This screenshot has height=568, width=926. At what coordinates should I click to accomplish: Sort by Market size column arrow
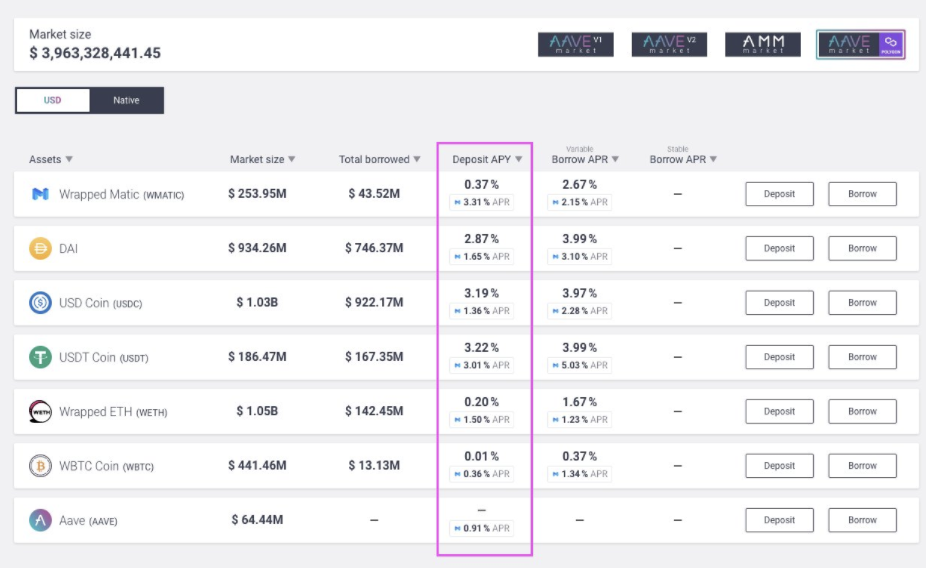291,159
